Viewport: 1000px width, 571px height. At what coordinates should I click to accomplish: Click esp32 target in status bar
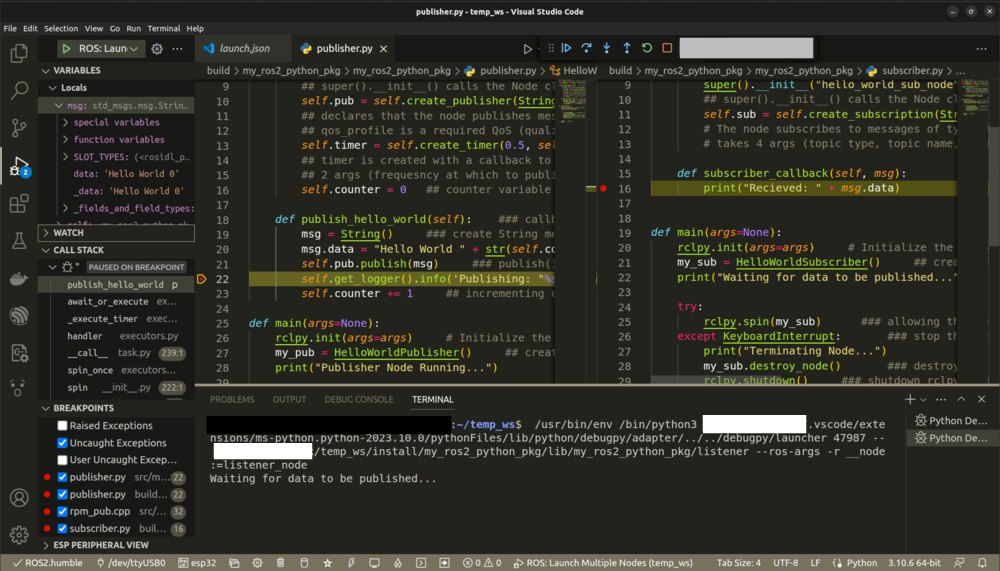click(x=197, y=563)
